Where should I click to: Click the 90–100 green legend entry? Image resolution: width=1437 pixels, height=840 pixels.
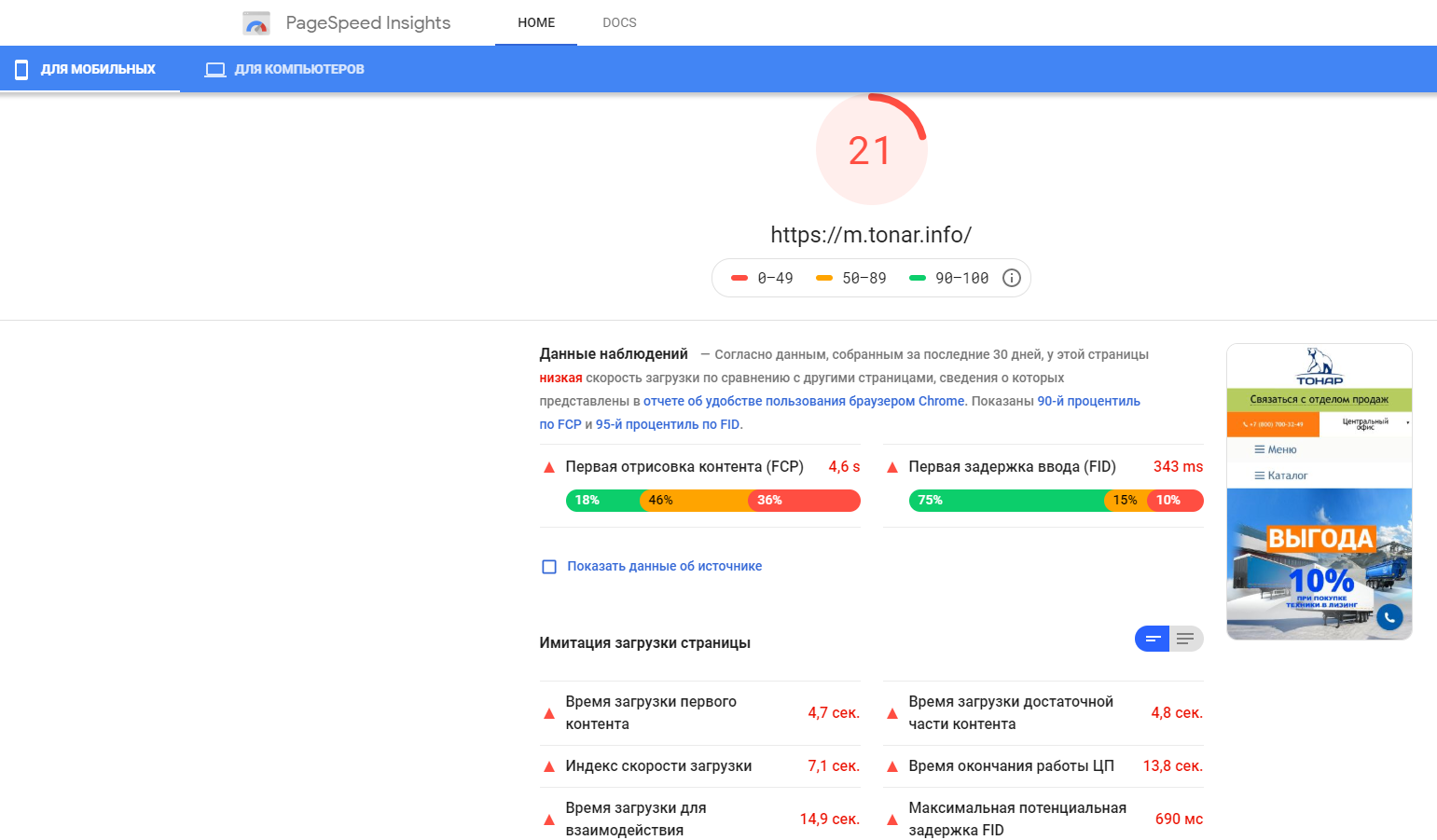pos(948,278)
